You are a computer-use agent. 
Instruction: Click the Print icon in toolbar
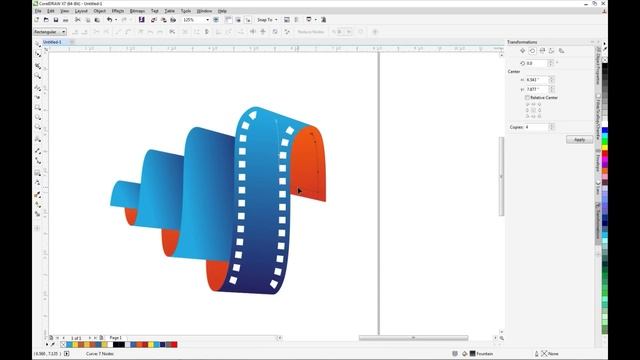point(65,20)
